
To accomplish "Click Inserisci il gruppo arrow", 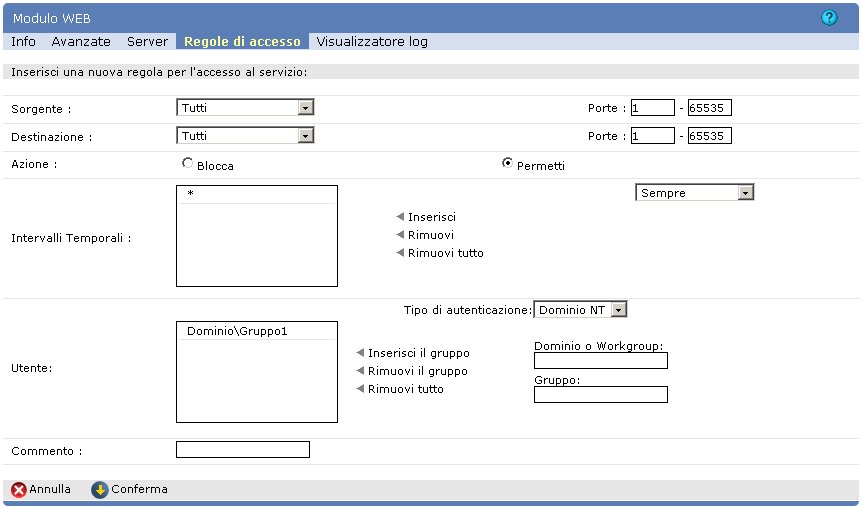I will pos(361,353).
